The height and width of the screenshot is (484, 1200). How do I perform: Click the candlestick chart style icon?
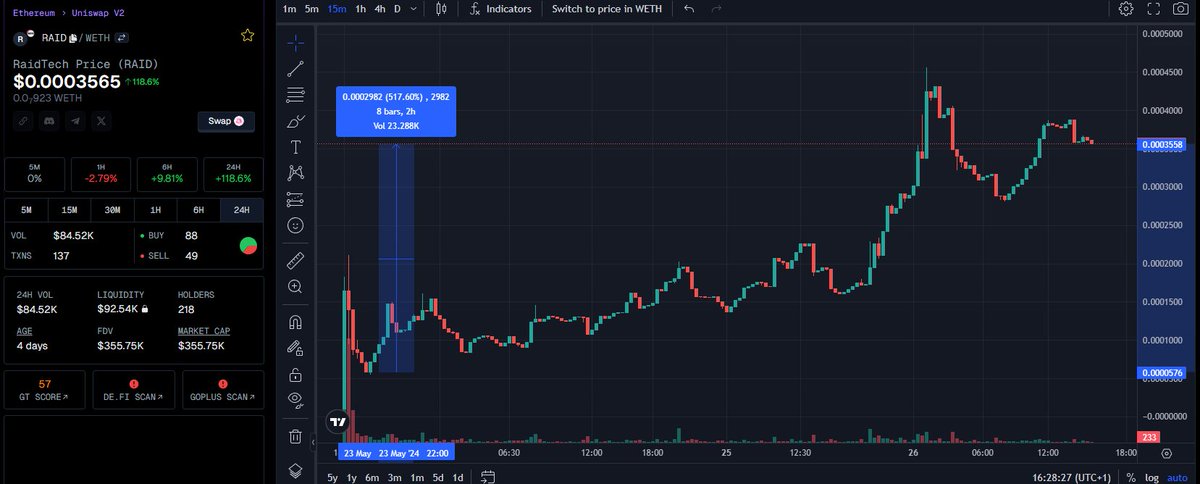[x=442, y=9]
